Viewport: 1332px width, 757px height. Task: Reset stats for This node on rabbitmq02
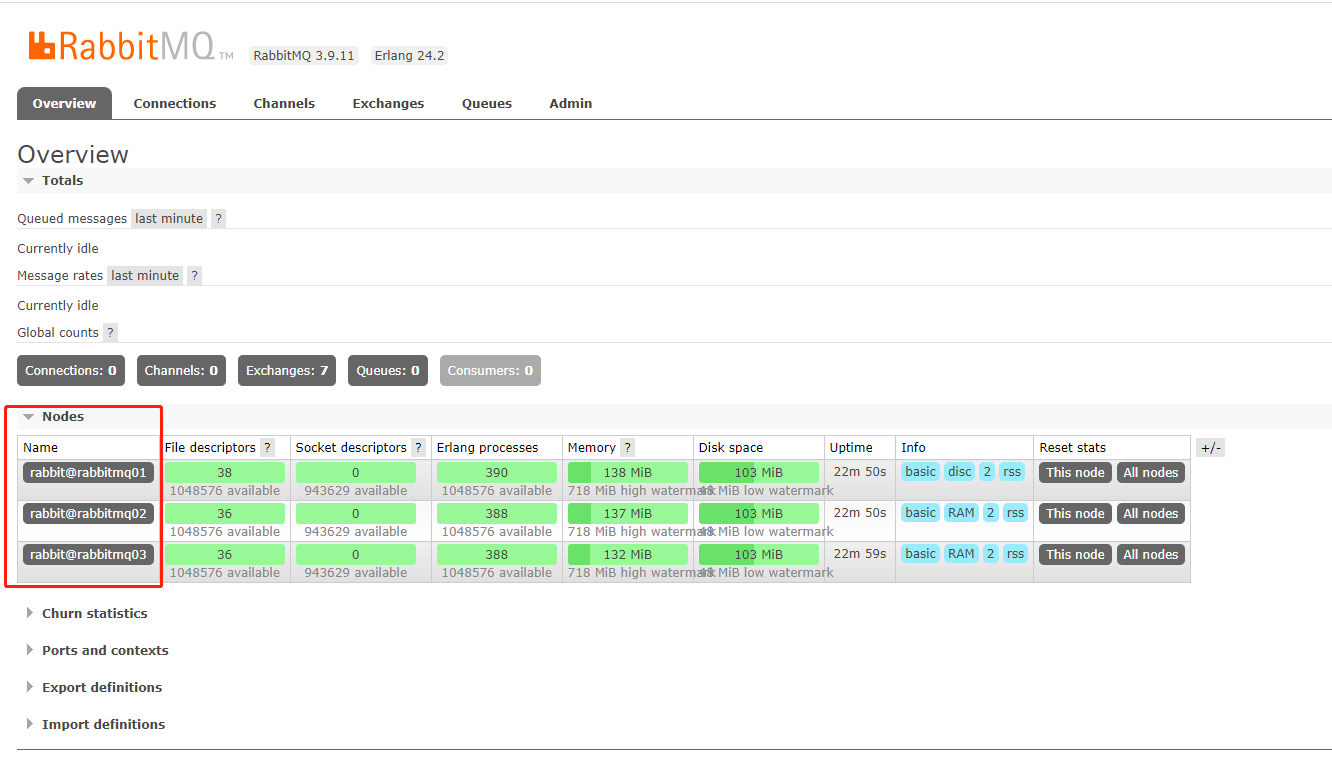1075,514
